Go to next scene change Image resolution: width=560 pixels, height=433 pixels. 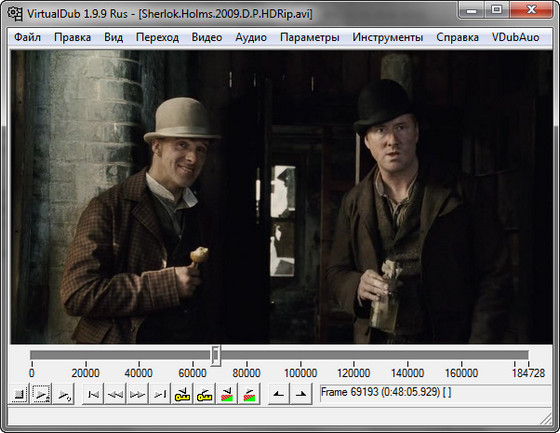click(x=249, y=394)
